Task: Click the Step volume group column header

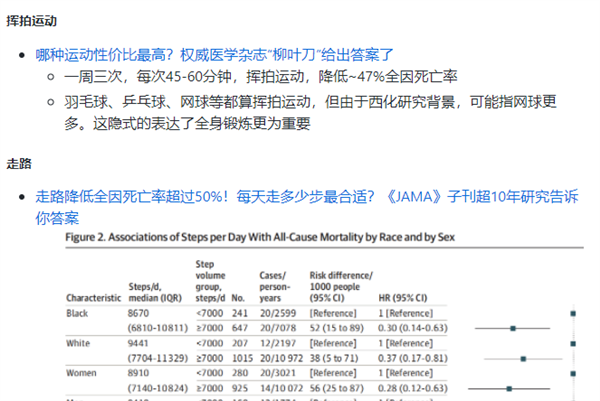Action: [x=210, y=281]
